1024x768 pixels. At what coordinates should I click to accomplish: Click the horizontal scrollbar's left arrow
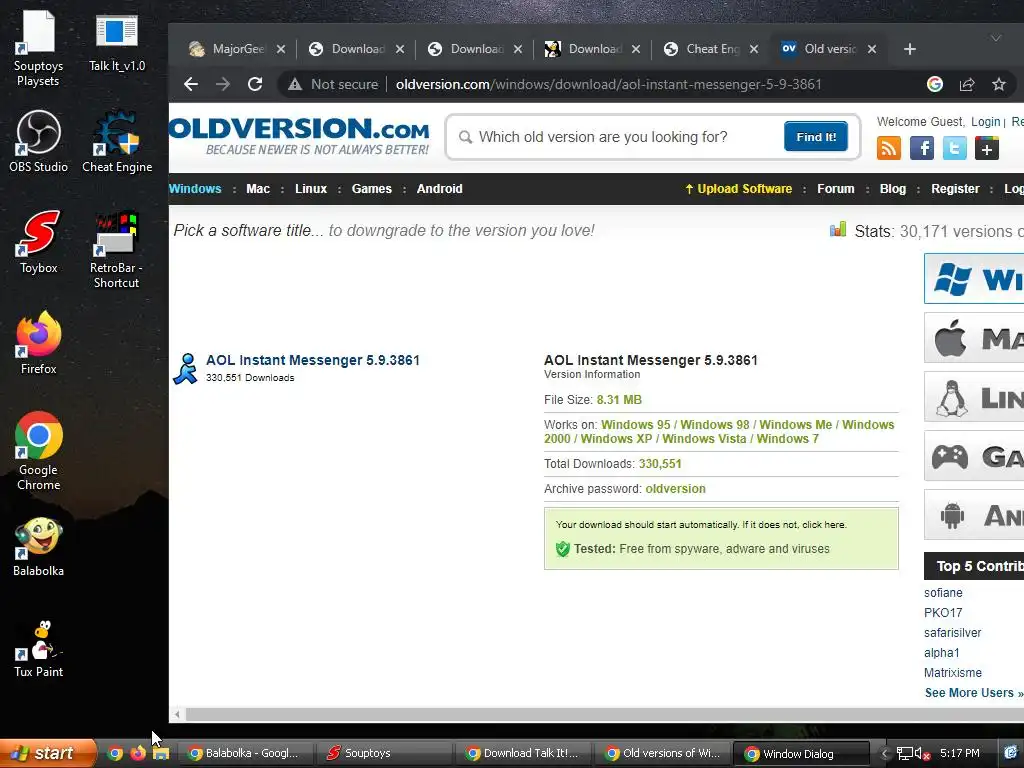pos(177,714)
